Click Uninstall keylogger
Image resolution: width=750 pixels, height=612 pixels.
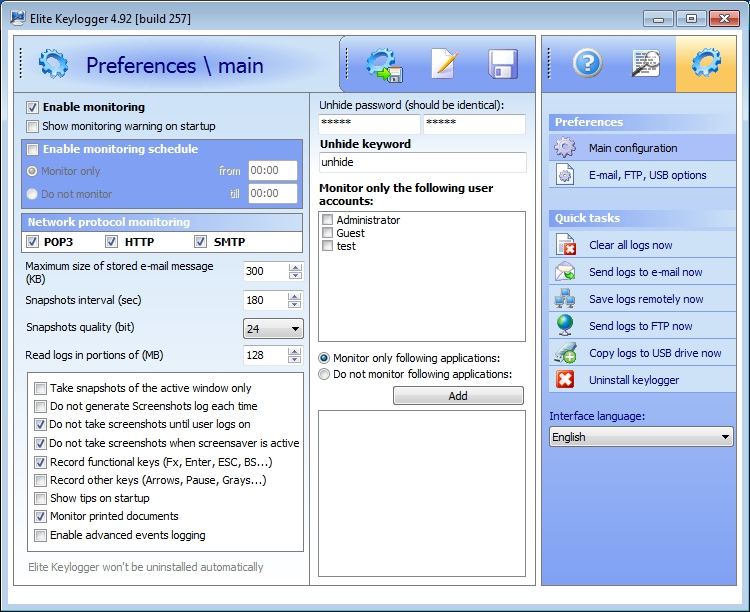click(x=642, y=379)
